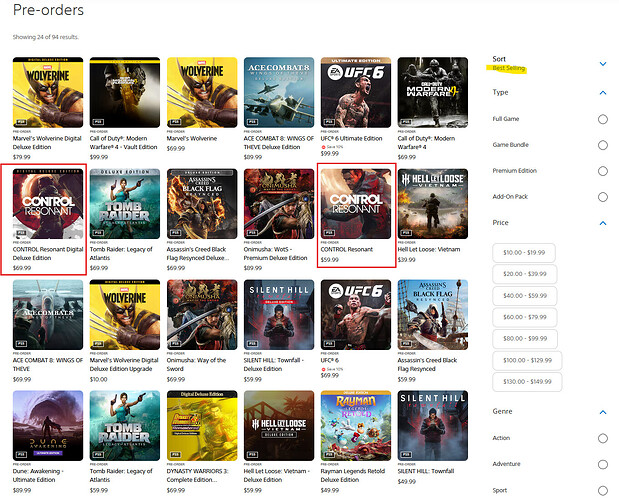Viewport: 619px width, 500px height.
Task: Filter by price $80.00 - $99.99
Action: coord(525,339)
